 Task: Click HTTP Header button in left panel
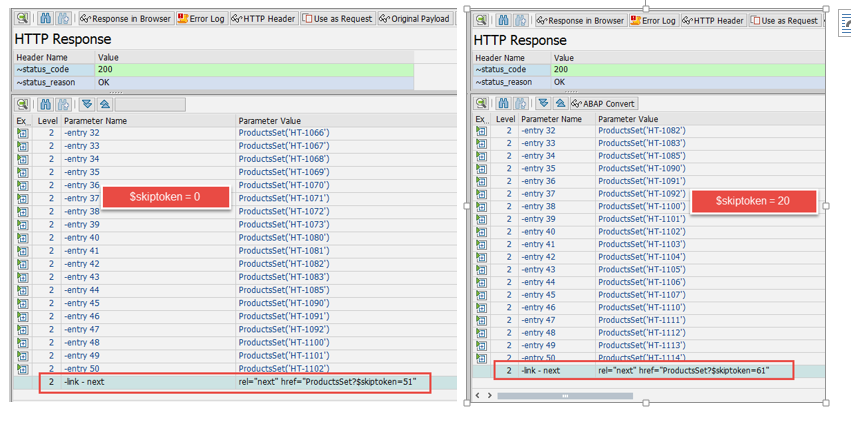(x=263, y=19)
